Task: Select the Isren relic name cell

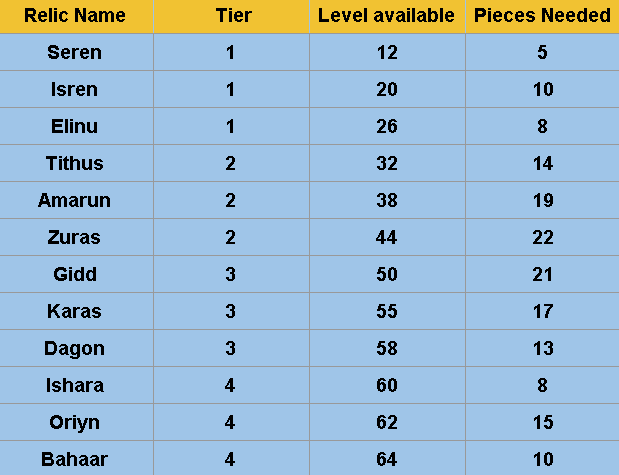Action: [75, 89]
